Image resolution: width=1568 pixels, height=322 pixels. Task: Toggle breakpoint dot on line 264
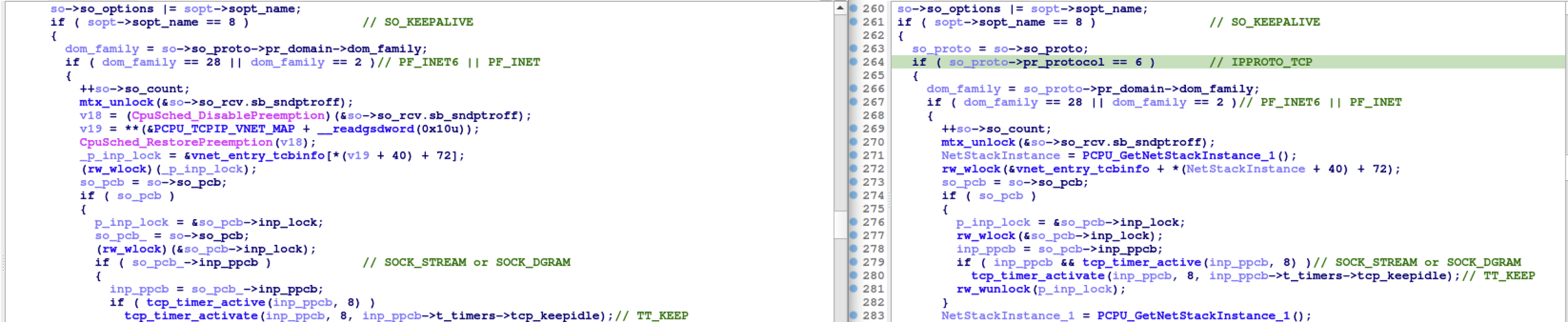click(853, 62)
